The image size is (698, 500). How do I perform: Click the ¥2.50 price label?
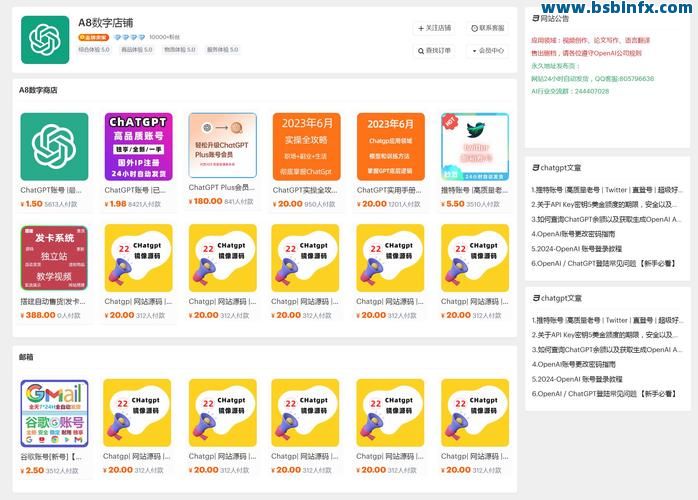pyautogui.click(x=32, y=471)
